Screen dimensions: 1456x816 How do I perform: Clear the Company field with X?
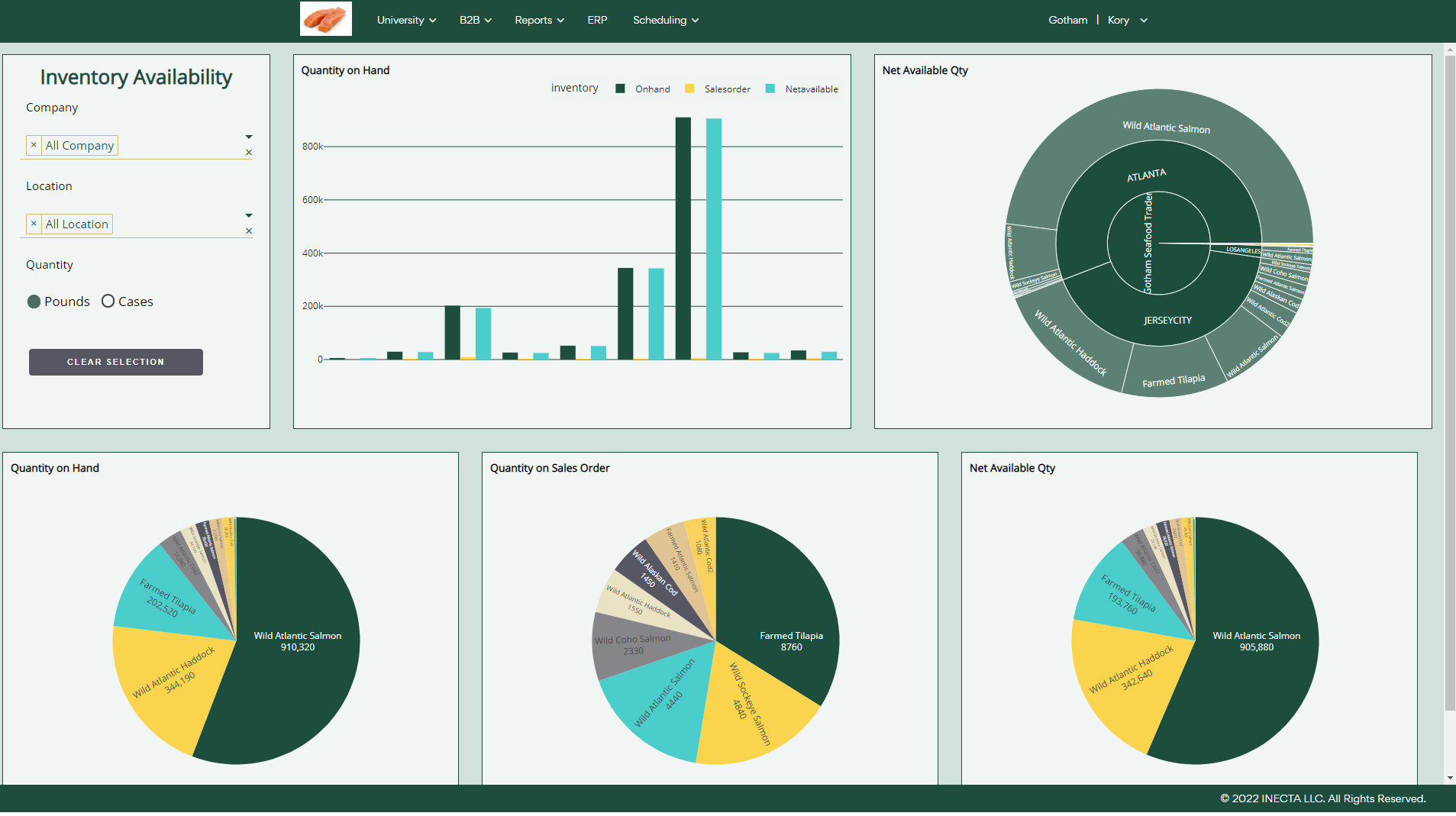(249, 153)
